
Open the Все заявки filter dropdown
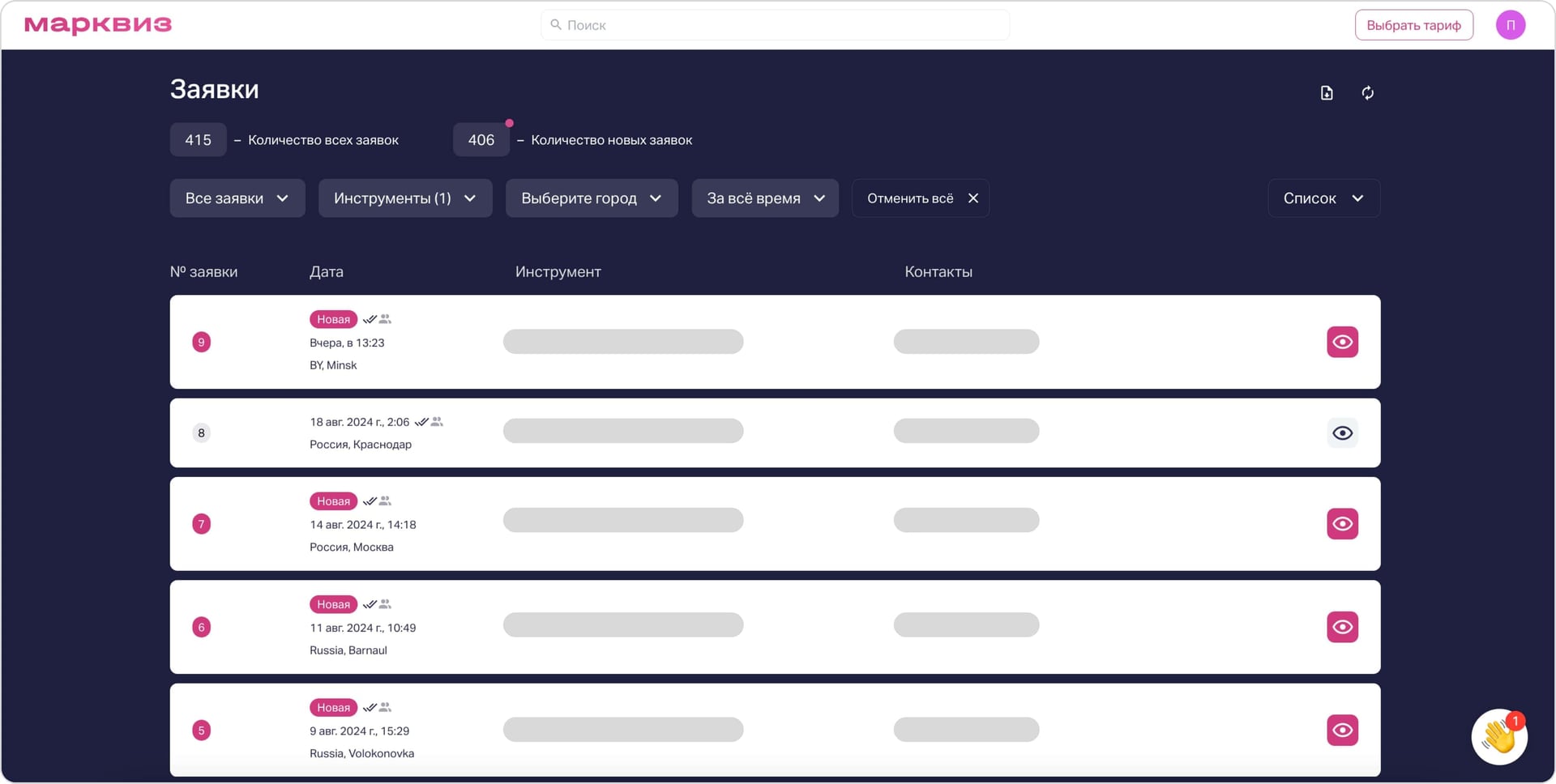tap(237, 198)
